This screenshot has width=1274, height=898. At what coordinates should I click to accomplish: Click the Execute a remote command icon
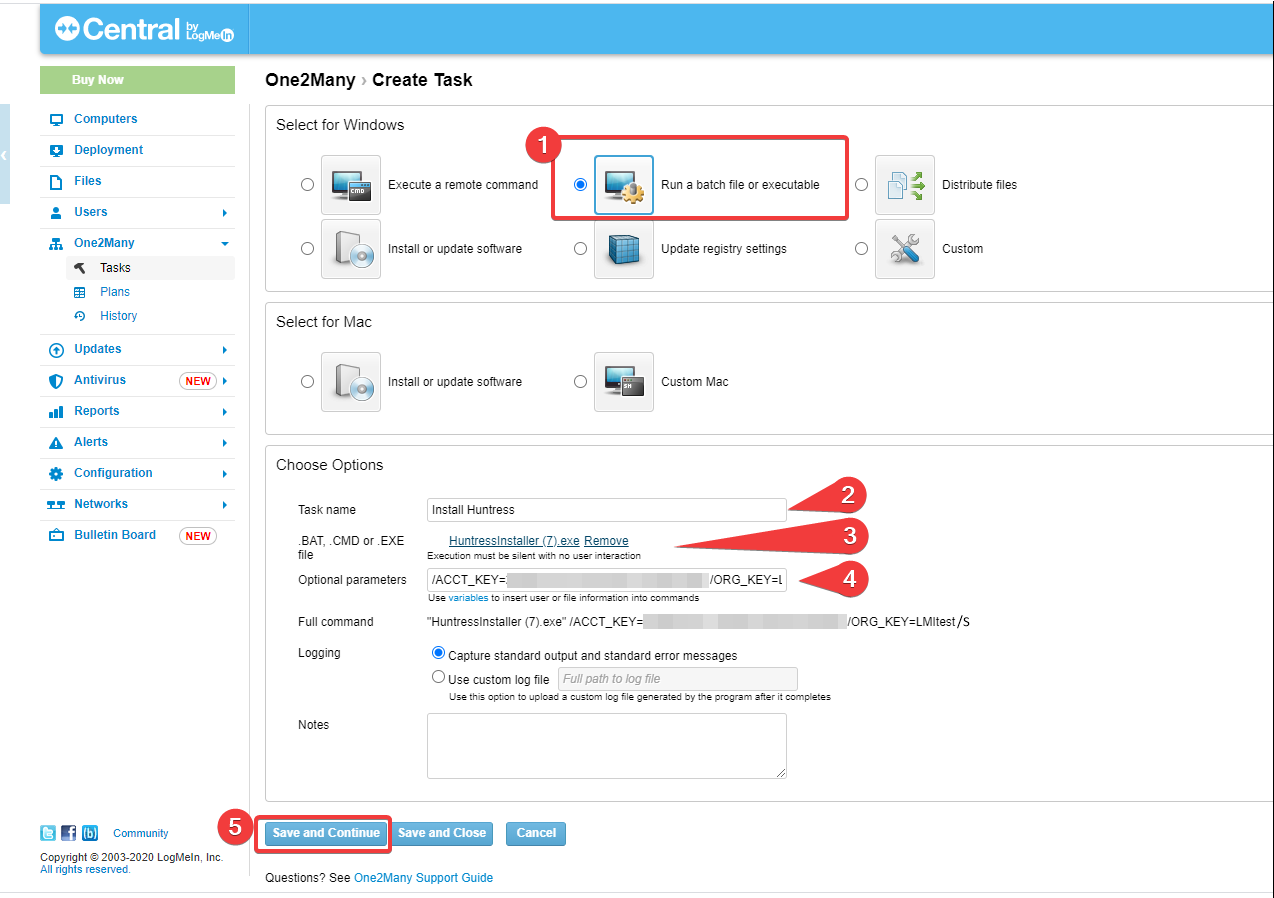[x=351, y=185]
